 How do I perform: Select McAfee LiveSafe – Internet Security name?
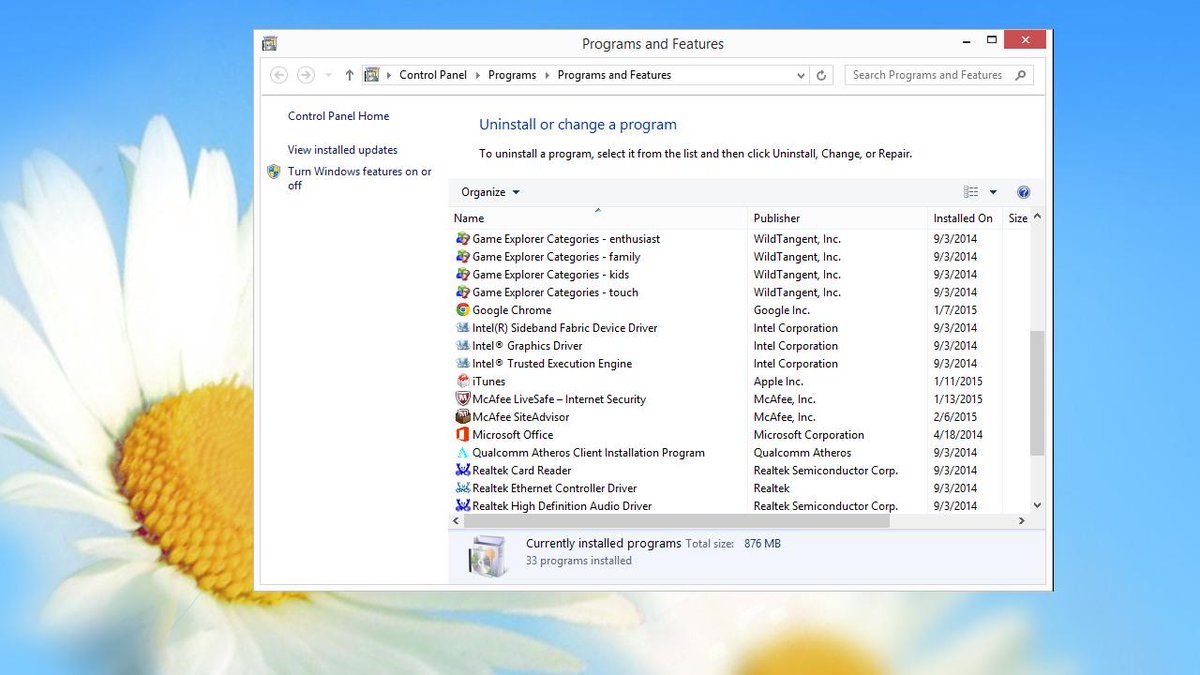coord(559,399)
